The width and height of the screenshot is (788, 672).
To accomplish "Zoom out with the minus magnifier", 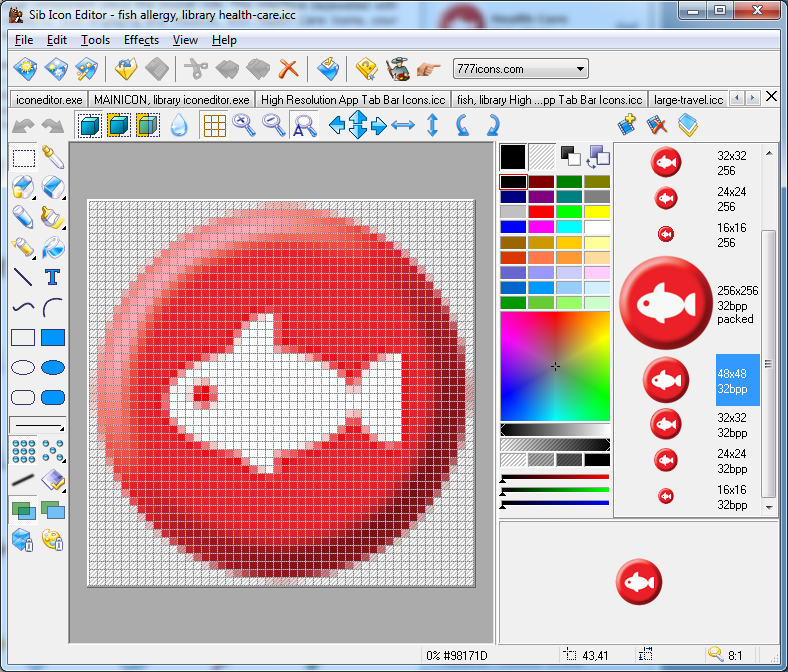I will pos(274,125).
